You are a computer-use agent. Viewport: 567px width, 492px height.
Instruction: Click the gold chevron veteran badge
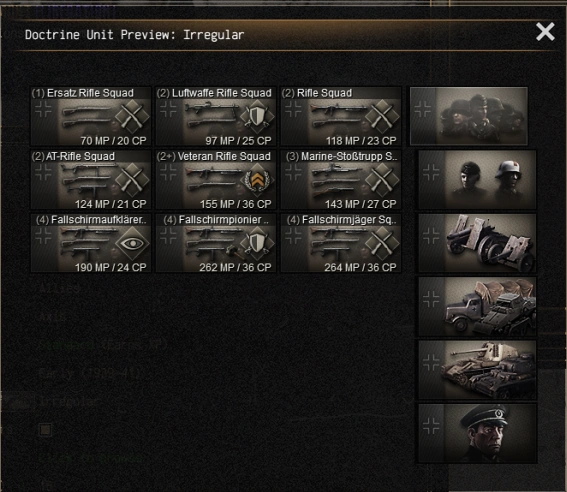tap(257, 180)
